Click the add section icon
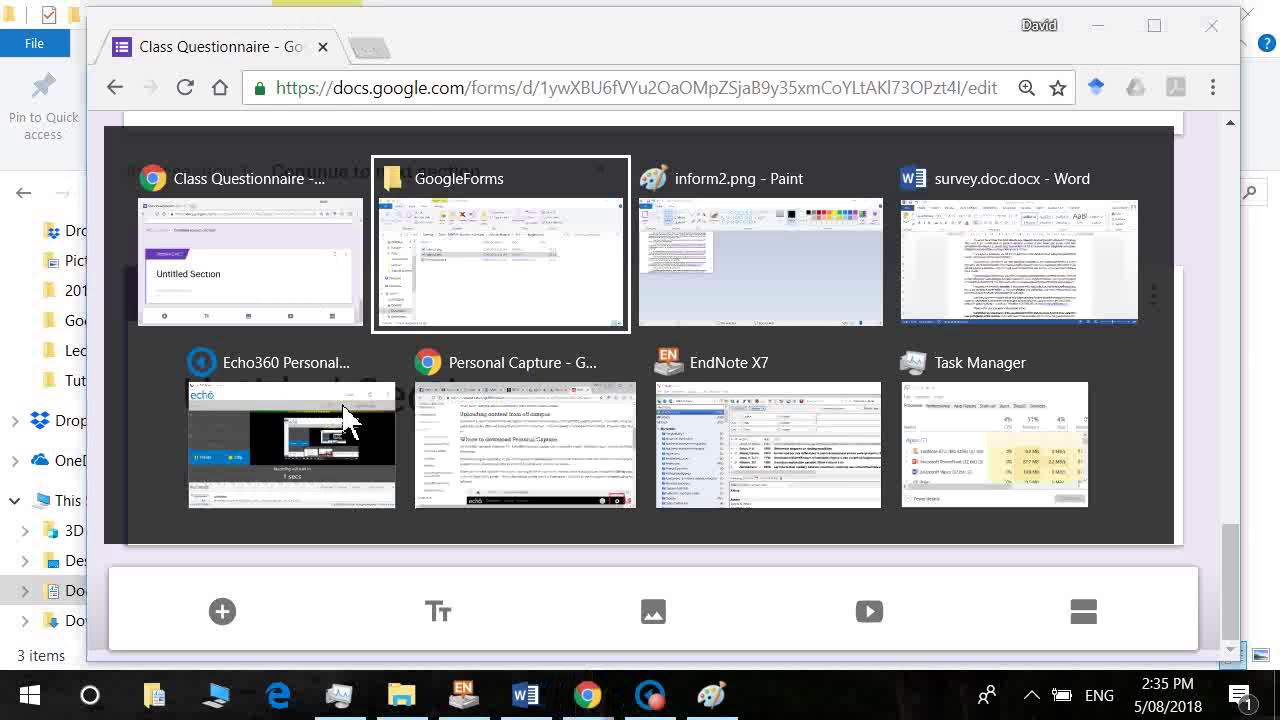Viewport: 1280px width, 720px height. [x=1084, y=611]
